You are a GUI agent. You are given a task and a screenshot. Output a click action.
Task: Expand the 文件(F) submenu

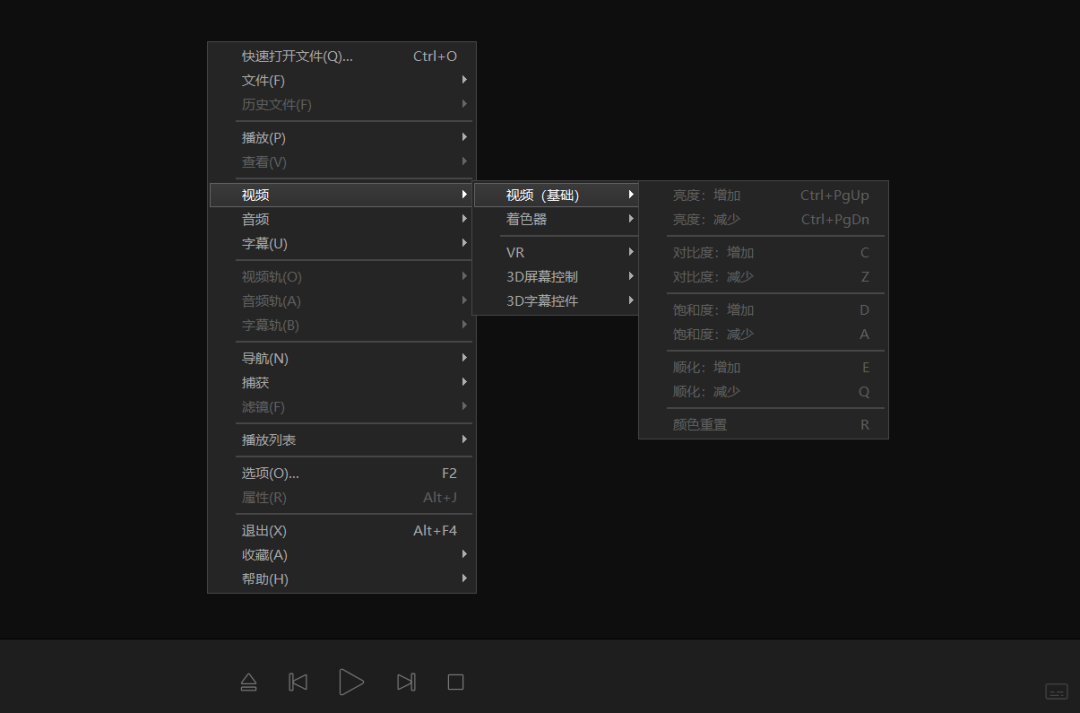(x=342, y=81)
